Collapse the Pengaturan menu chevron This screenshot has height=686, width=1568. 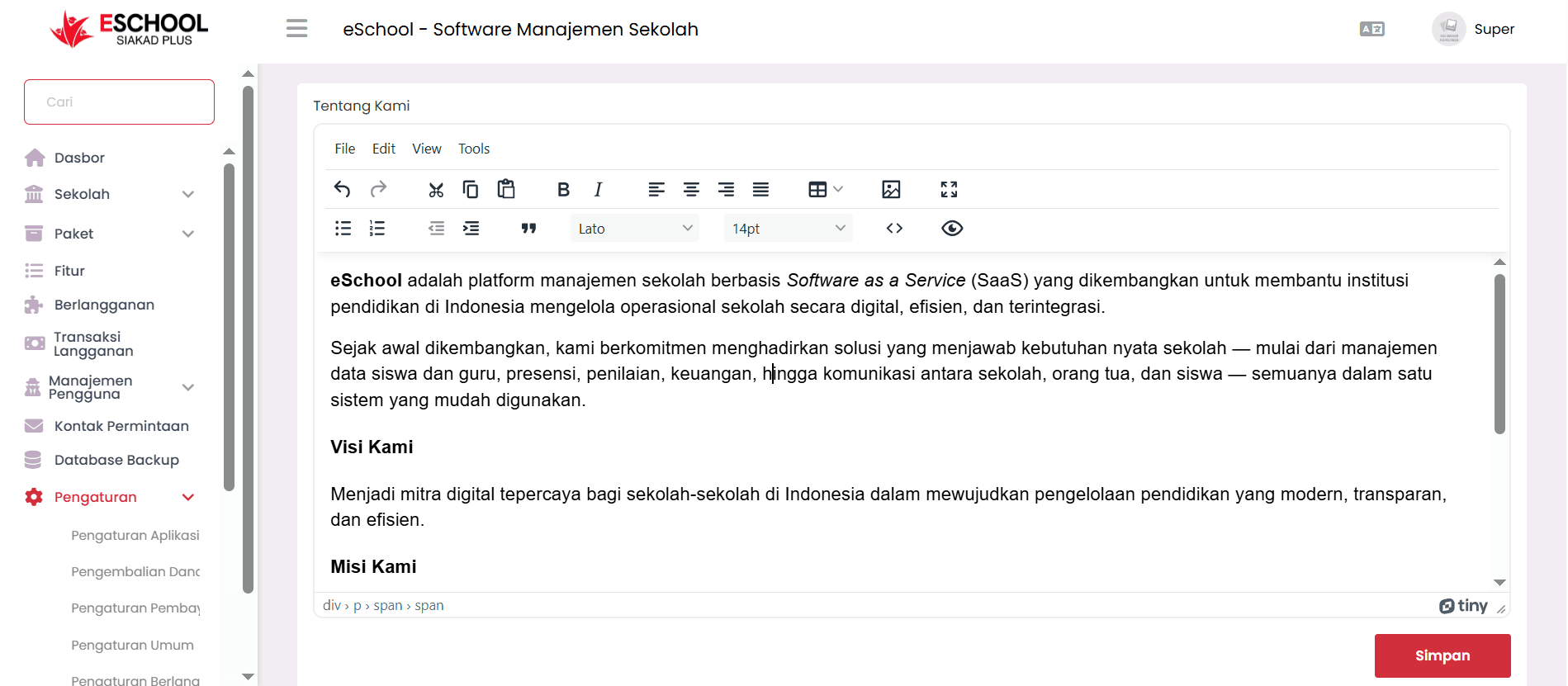pos(188,497)
